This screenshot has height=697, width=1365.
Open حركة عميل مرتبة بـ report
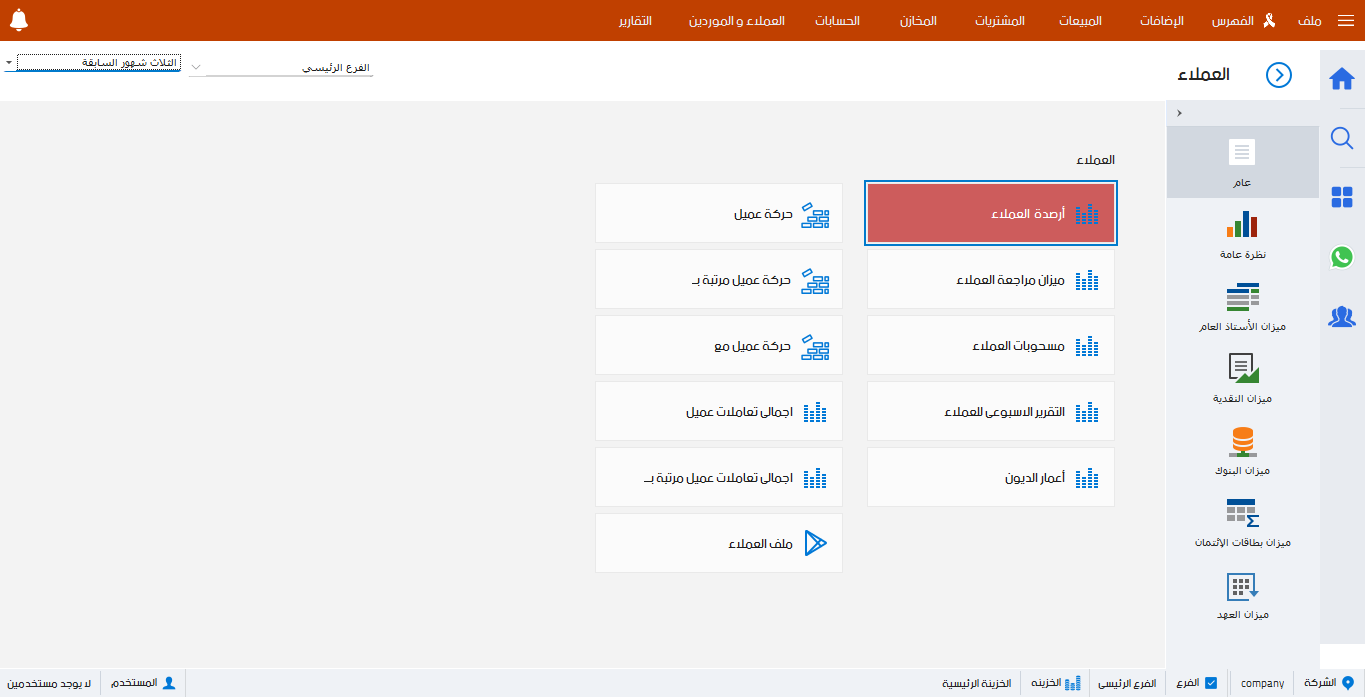coord(719,279)
